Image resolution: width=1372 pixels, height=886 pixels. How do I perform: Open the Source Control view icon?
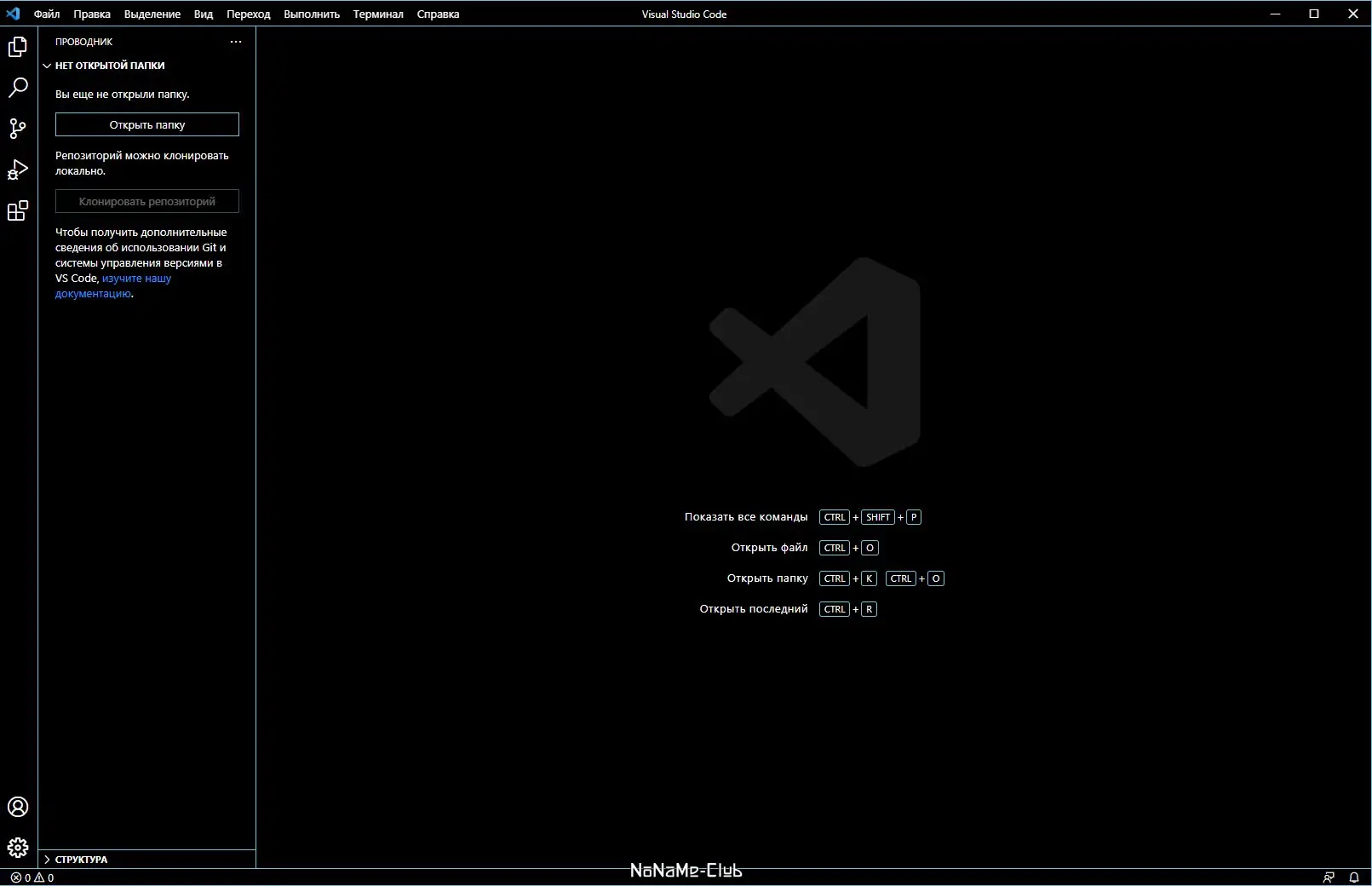[18, 129]
